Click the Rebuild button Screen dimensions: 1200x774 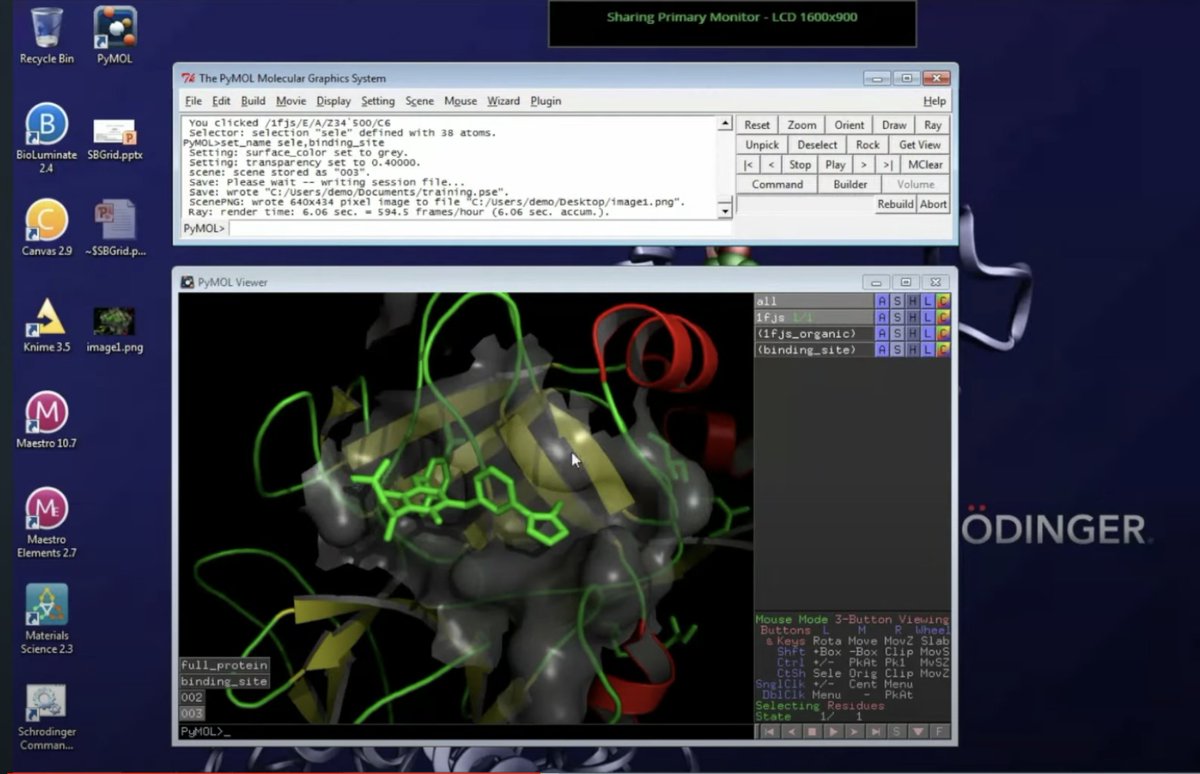tap(895, 204)
